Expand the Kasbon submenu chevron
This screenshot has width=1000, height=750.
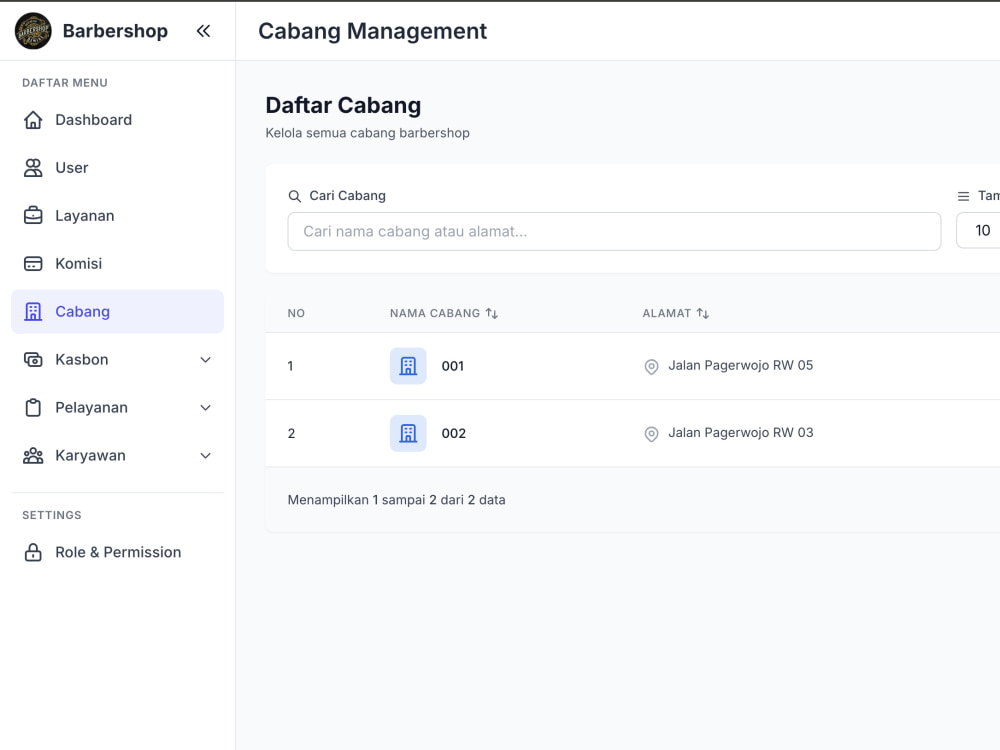point(205,360)
